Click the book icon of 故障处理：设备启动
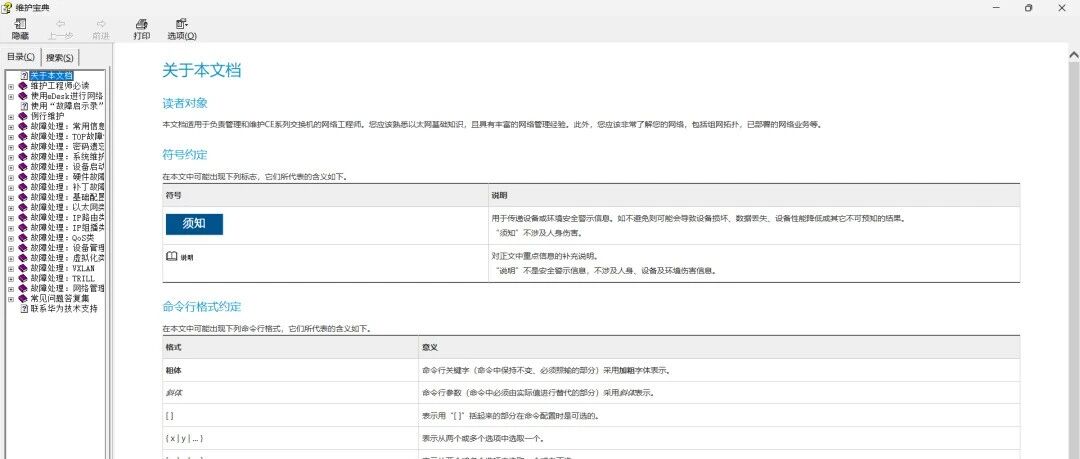The width and height of the screenshot is (1080, 459). pos(23,167)
